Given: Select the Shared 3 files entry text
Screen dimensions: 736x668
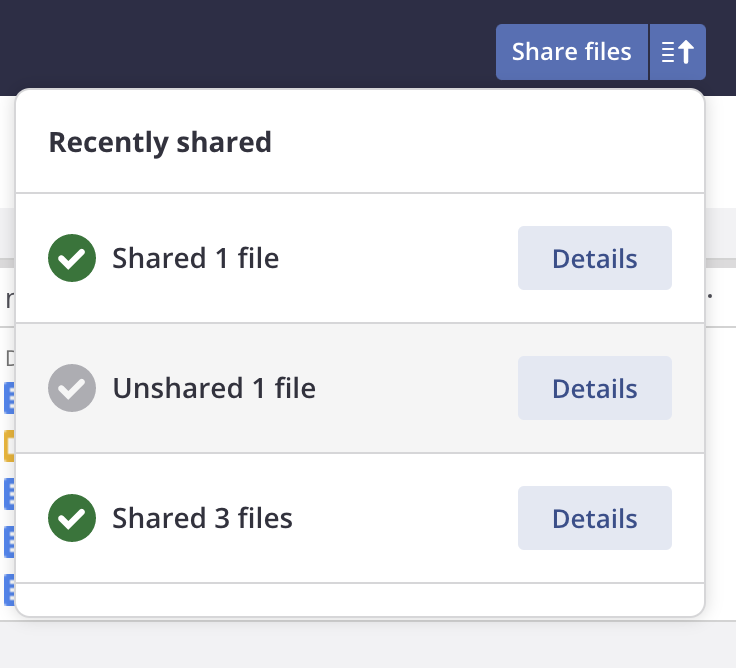Looking at the screenshot, I should [202, 518].
